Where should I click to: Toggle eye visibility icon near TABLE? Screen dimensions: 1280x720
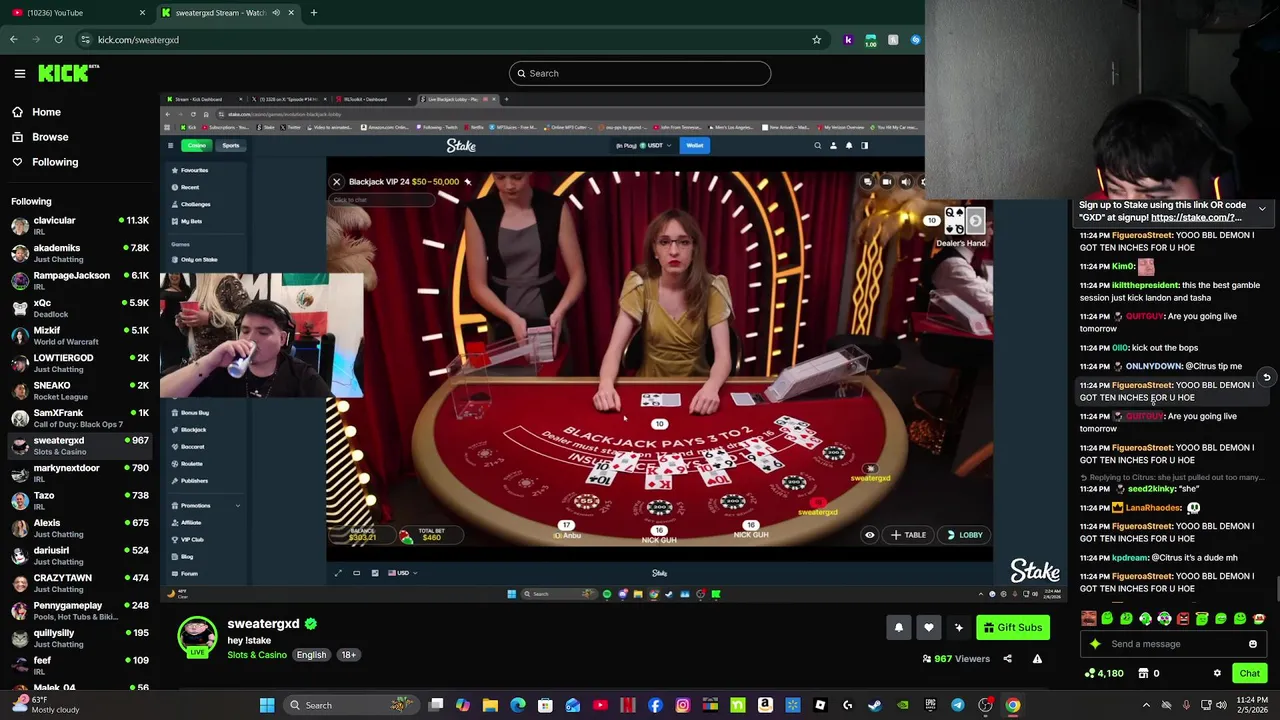869,535
